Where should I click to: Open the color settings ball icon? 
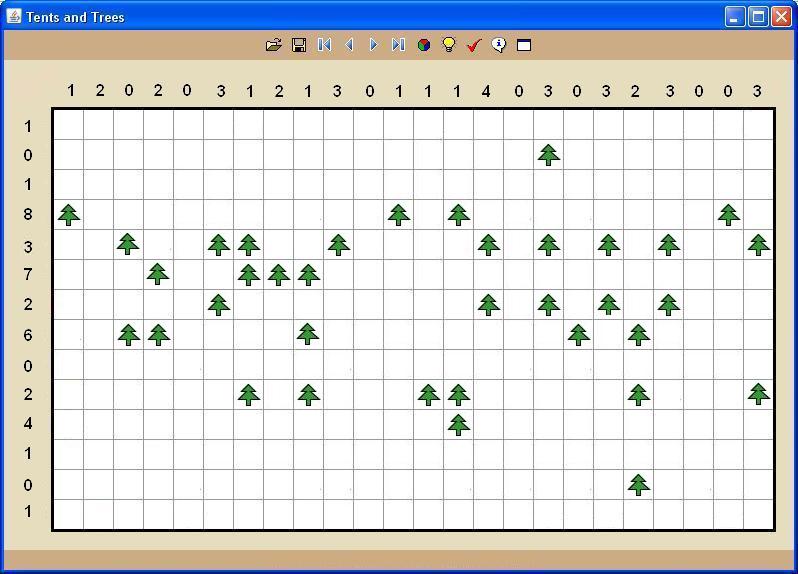pyautogui.click(x=424, y=45)
